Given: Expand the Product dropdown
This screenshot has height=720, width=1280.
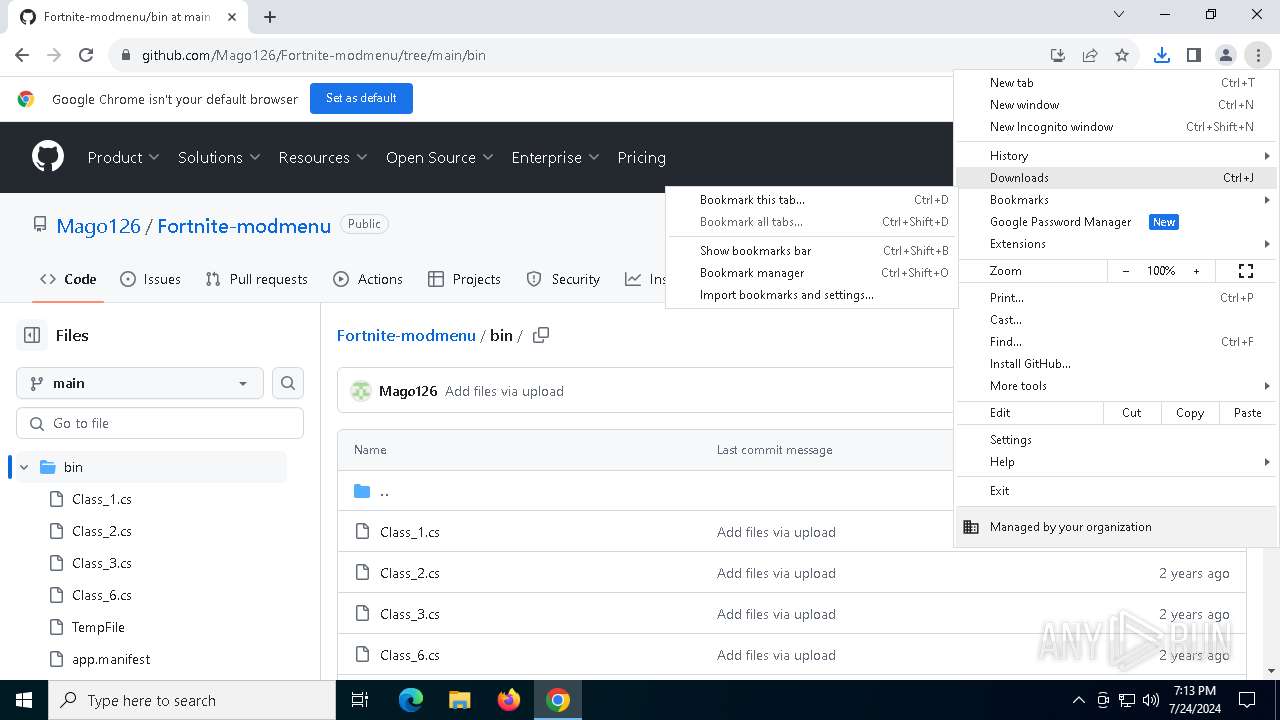Looking at the screenshot, I should 123,157.
